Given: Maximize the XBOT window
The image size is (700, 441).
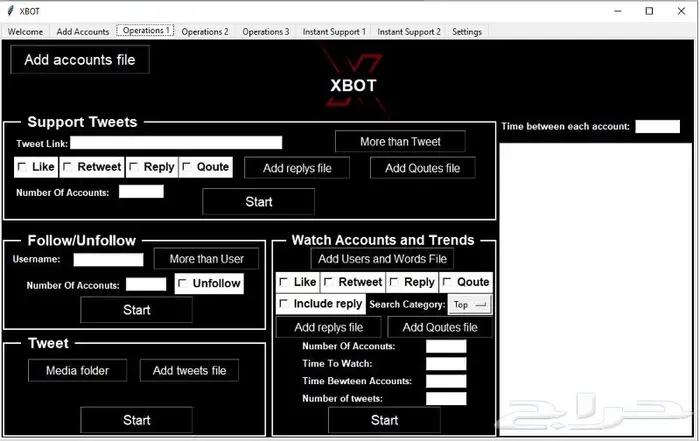Looking at the screenshot, I should 650,11.
